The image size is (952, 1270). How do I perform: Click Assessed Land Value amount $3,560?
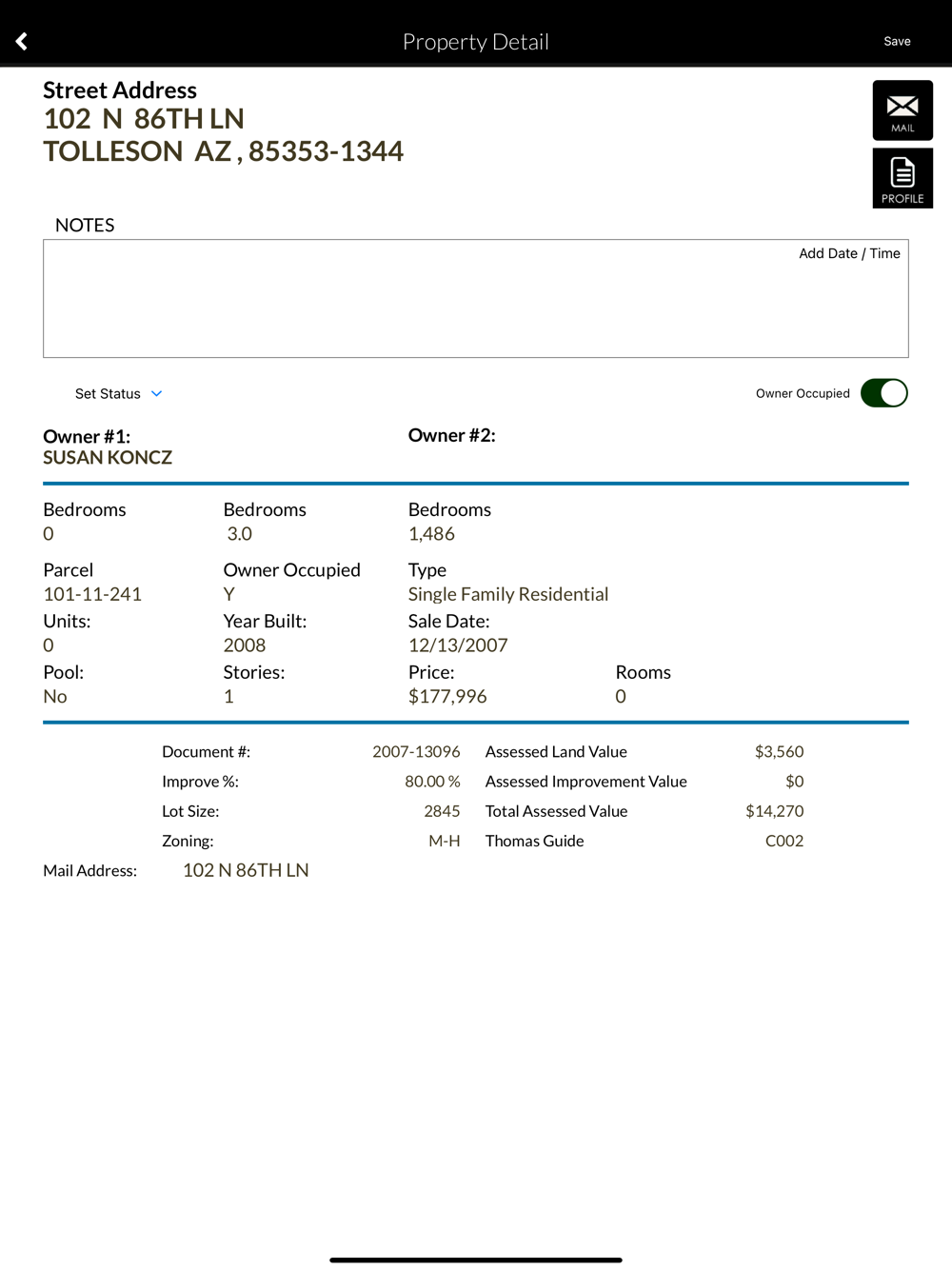(779, 752)
